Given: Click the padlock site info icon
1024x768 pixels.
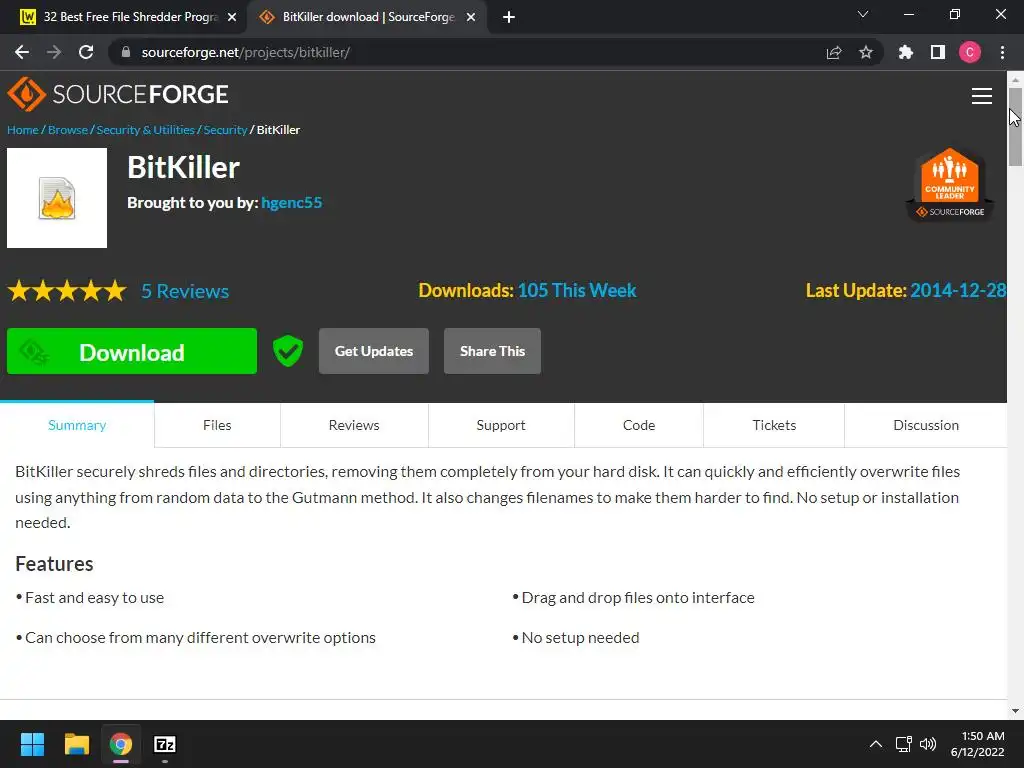Looking at the screenshot, I should [x=126, y=52].
